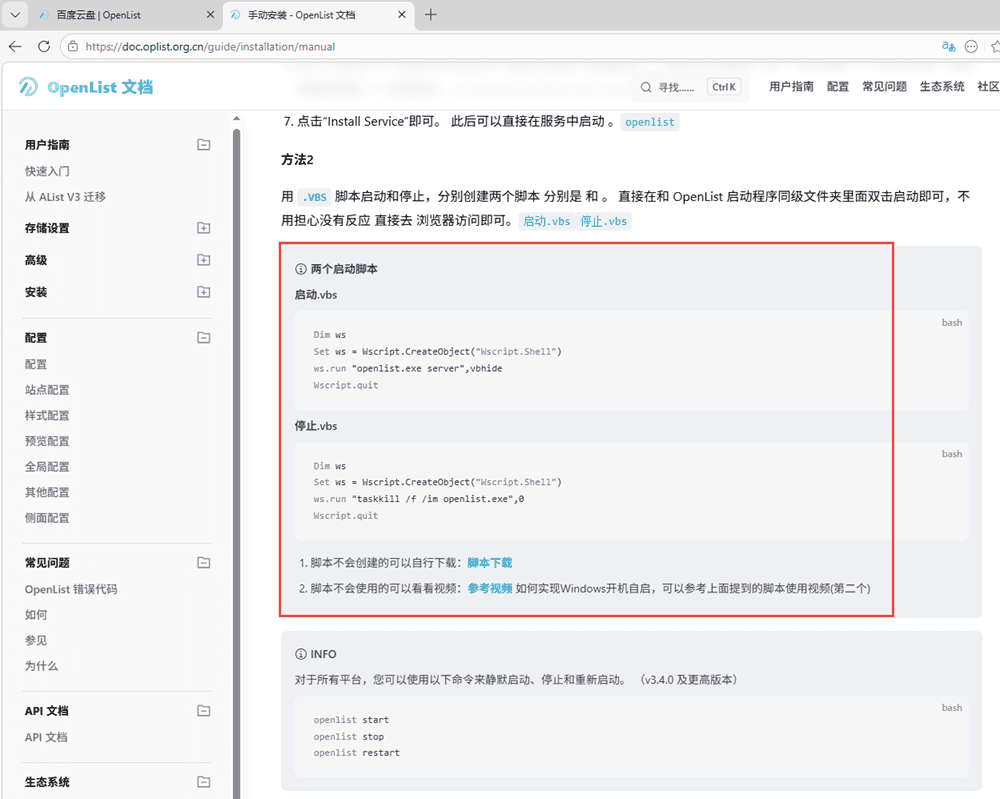
Task: Open the tab list dropdown arrow
Action: (15, 15)
